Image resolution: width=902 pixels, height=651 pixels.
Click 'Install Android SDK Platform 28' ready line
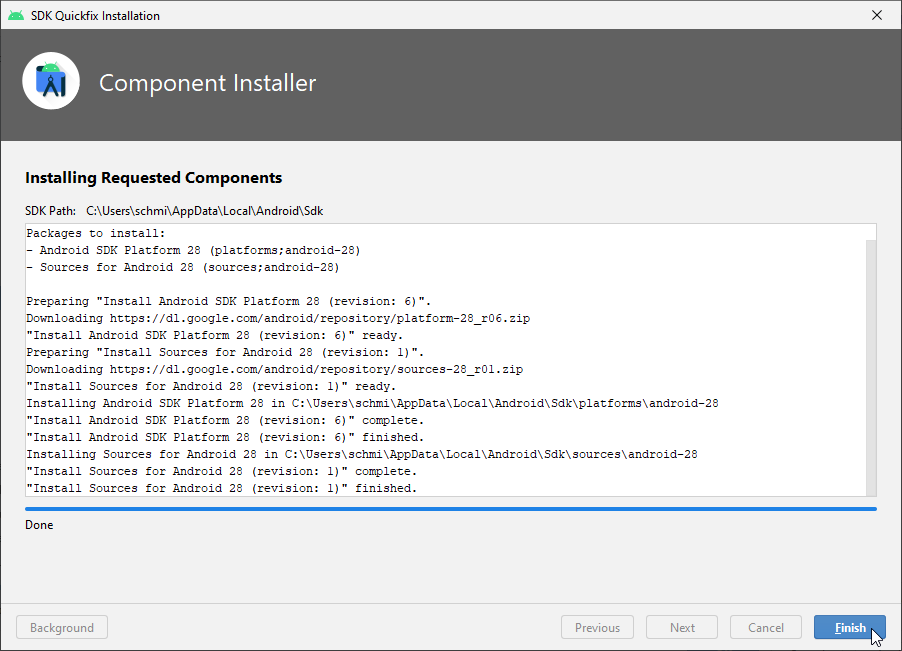215,335
